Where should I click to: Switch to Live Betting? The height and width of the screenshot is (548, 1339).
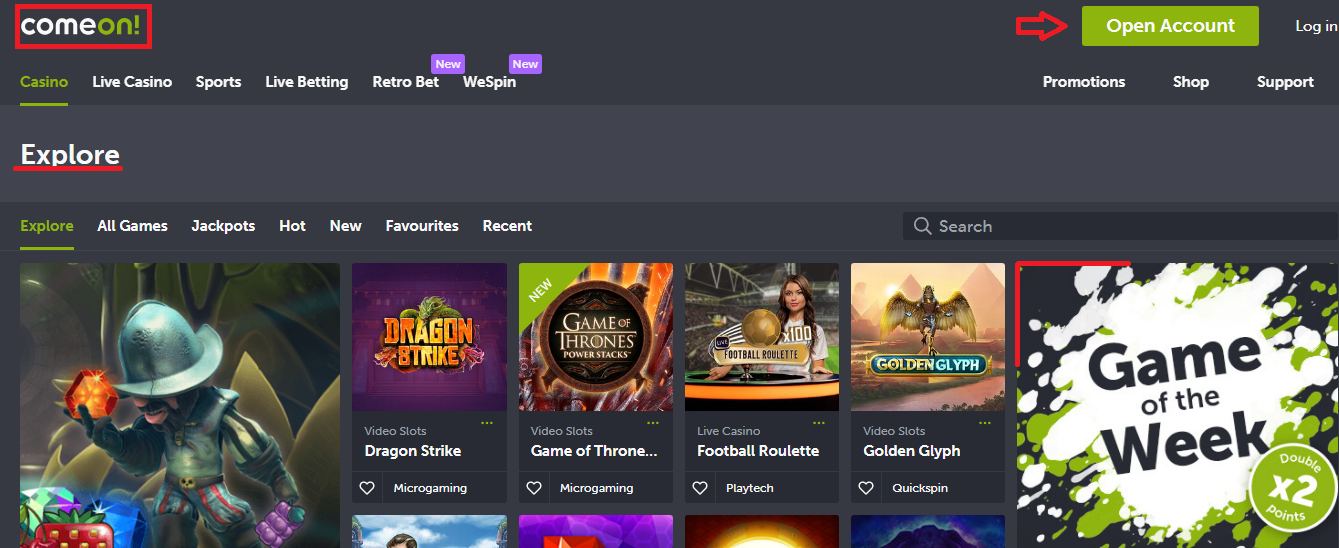pos(307,82)
